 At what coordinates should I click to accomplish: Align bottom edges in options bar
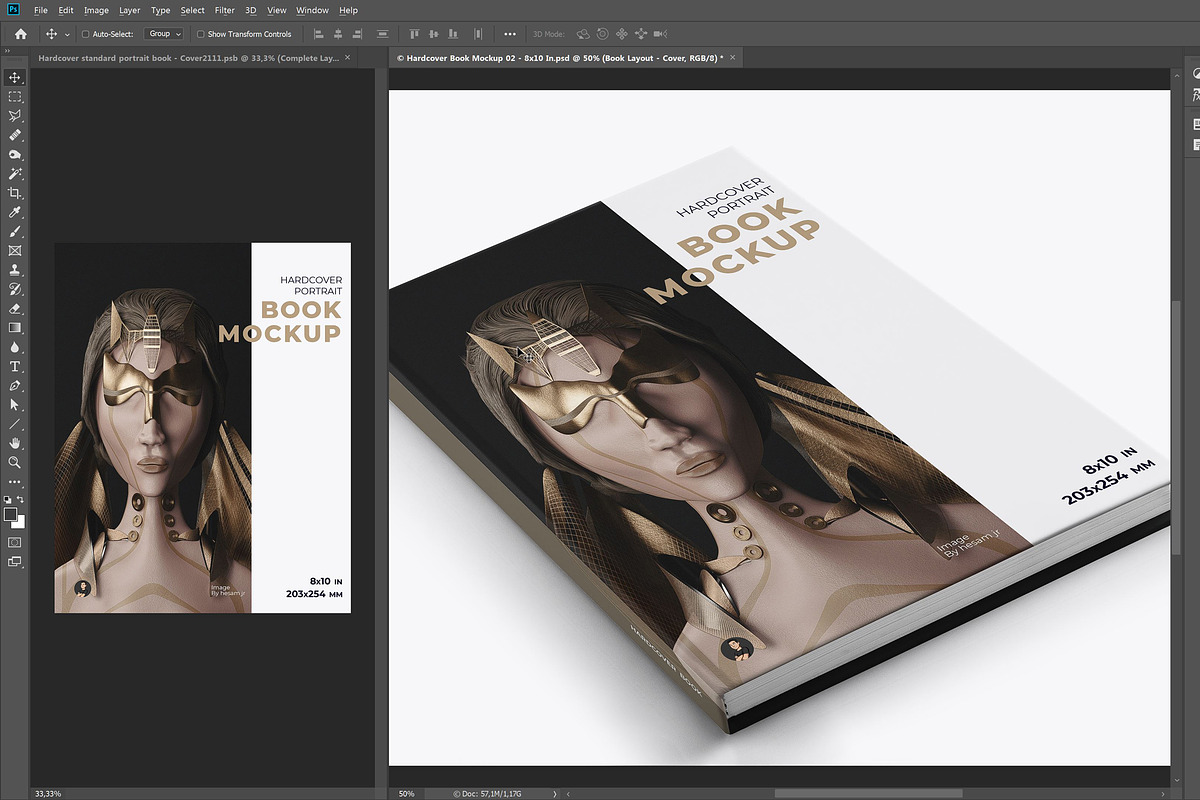point(453,34)
